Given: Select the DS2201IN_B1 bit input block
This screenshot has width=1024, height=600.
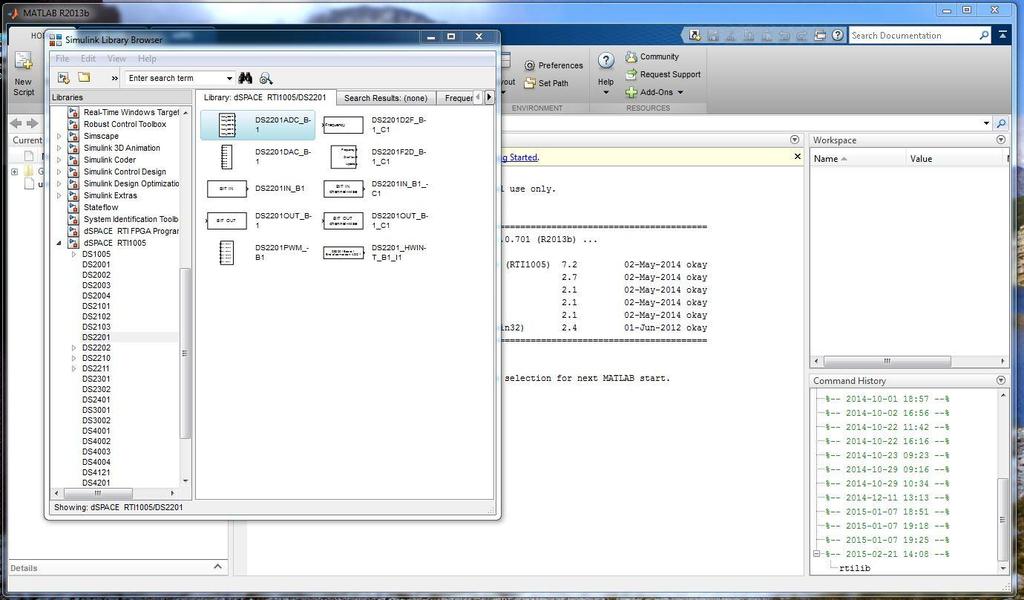Looking at the screenshot, I should pyautogui.click(x=227, y=189).
